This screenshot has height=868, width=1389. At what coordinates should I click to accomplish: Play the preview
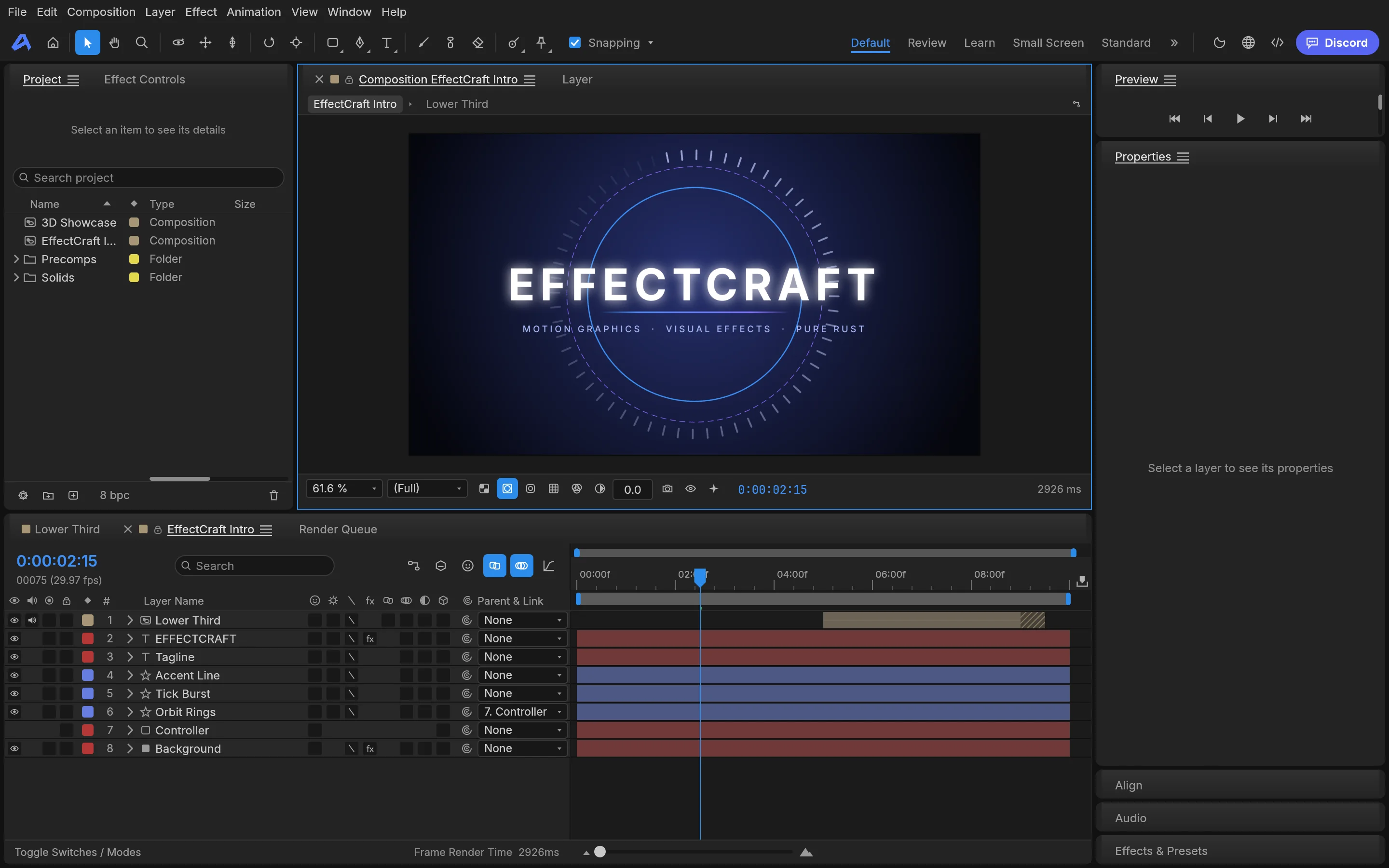pos(1240,118)
